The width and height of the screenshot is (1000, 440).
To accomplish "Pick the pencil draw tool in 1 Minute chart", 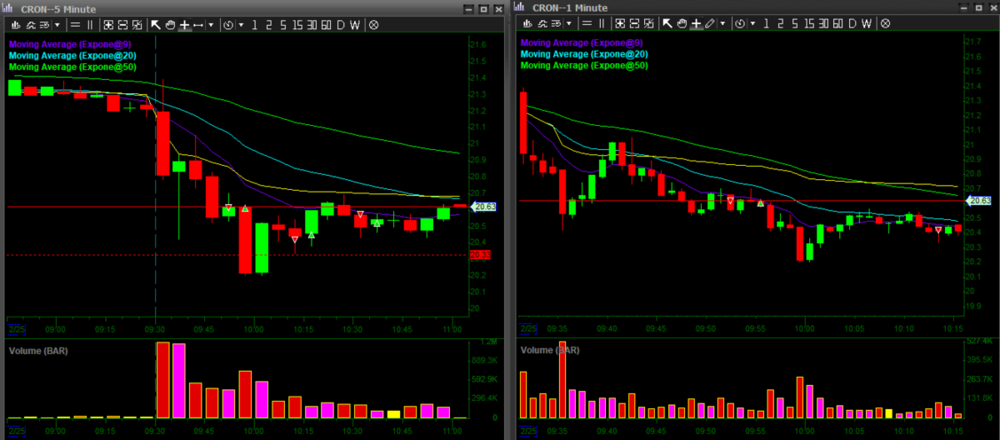I will 709,23.
